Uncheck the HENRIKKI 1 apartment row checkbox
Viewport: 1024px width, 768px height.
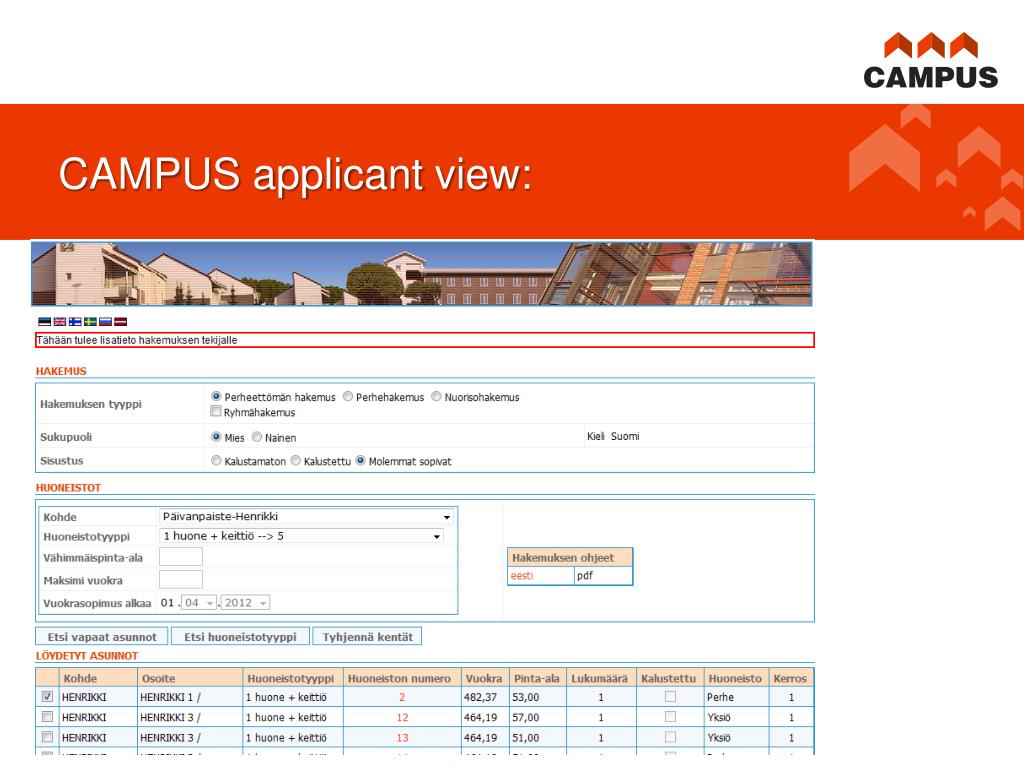47,697
